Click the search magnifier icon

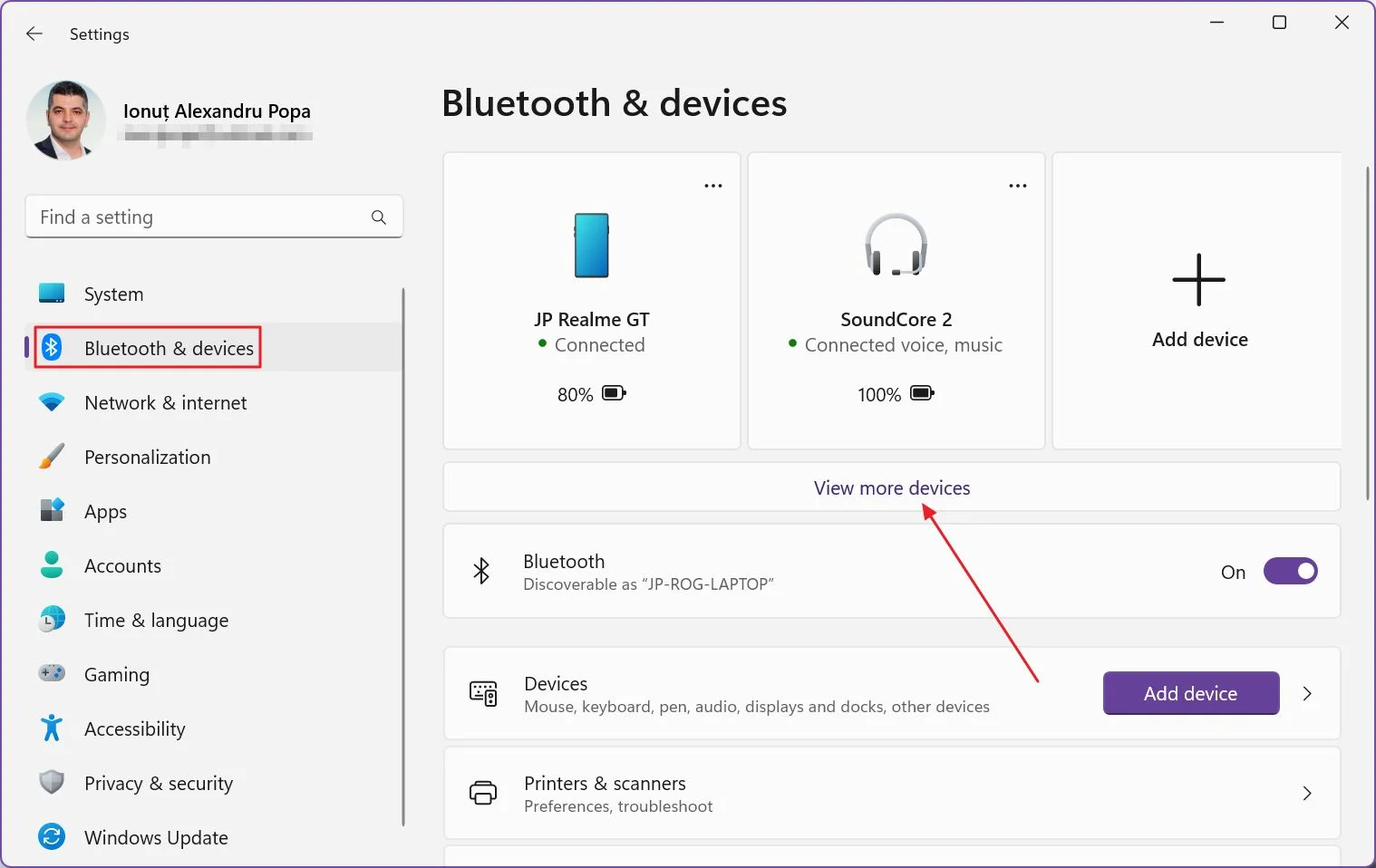379,217
